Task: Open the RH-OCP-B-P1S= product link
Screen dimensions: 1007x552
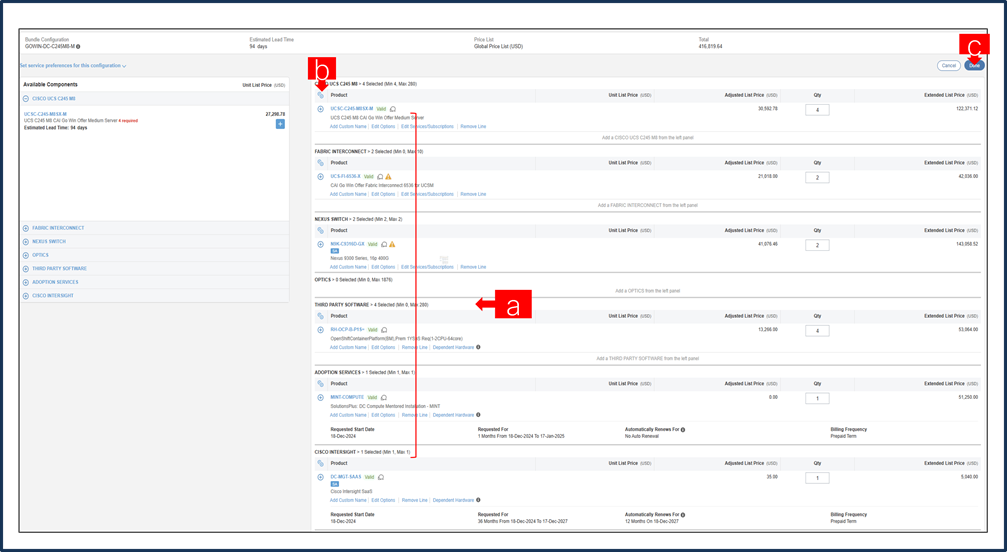Action: point(347,330)
